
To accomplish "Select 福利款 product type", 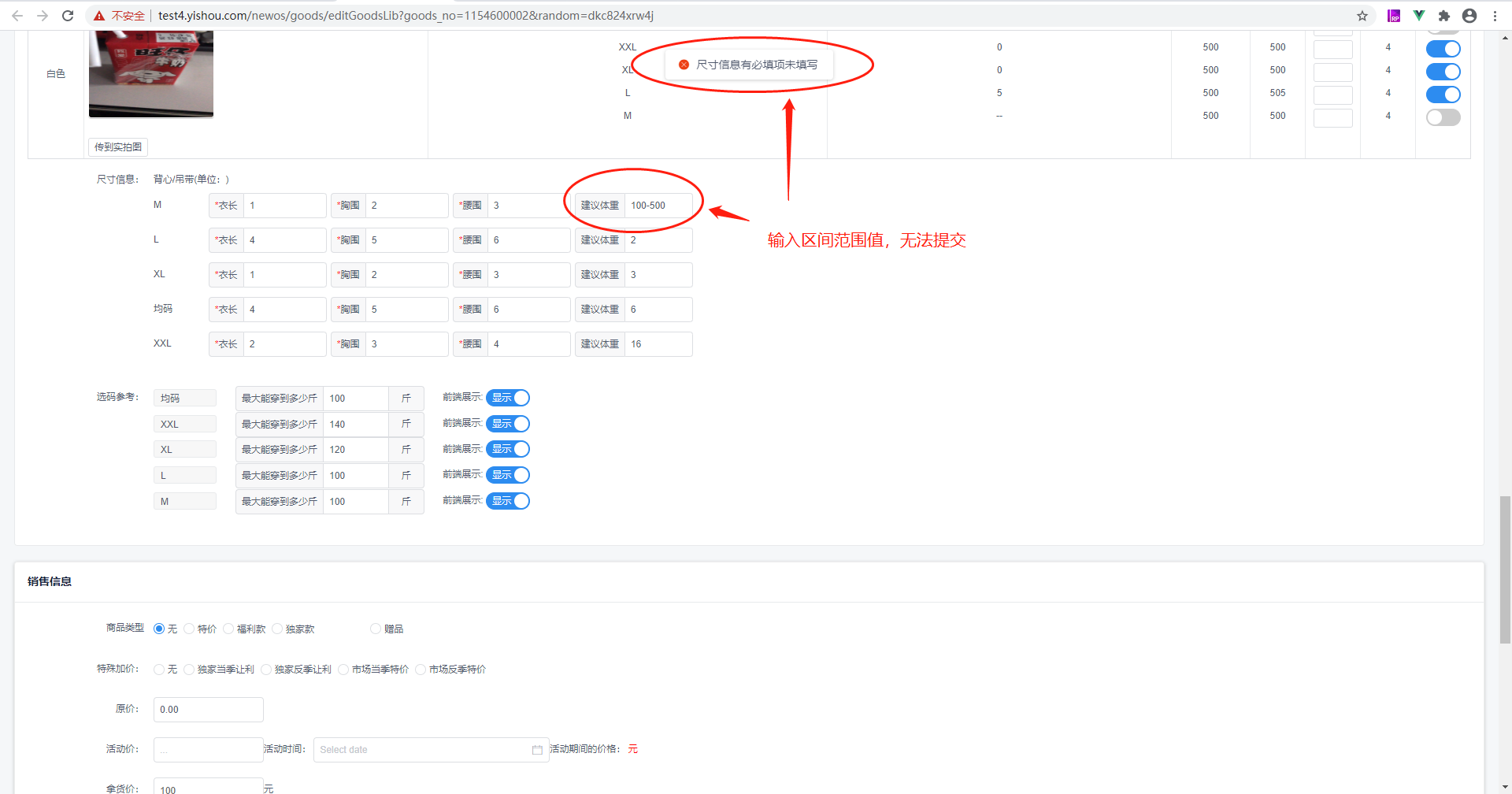I will [x=228, y=629].
